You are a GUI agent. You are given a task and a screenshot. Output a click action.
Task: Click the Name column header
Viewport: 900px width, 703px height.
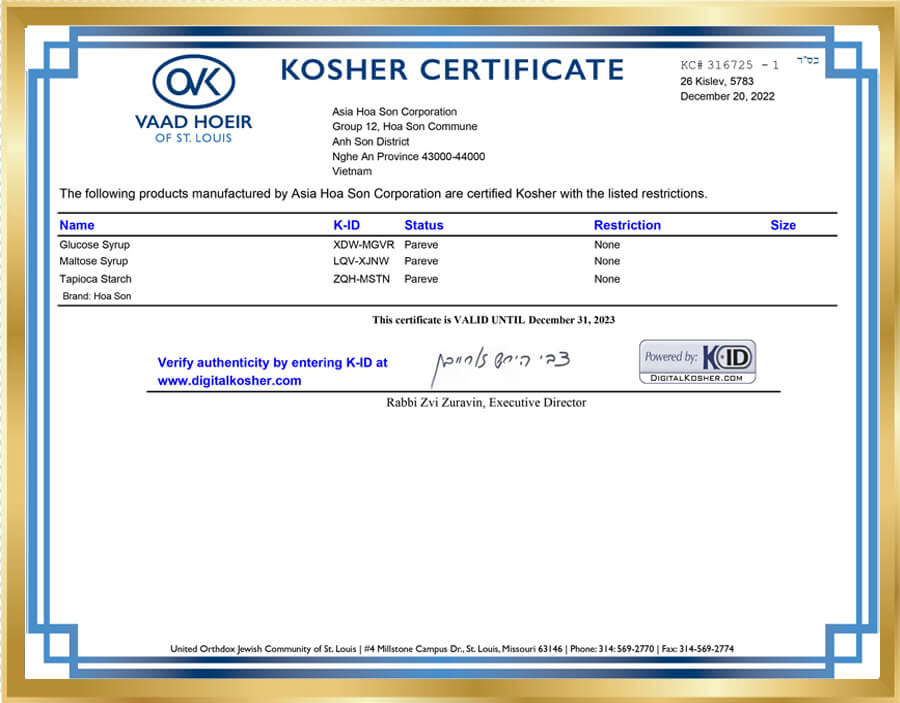pos(77,225)
